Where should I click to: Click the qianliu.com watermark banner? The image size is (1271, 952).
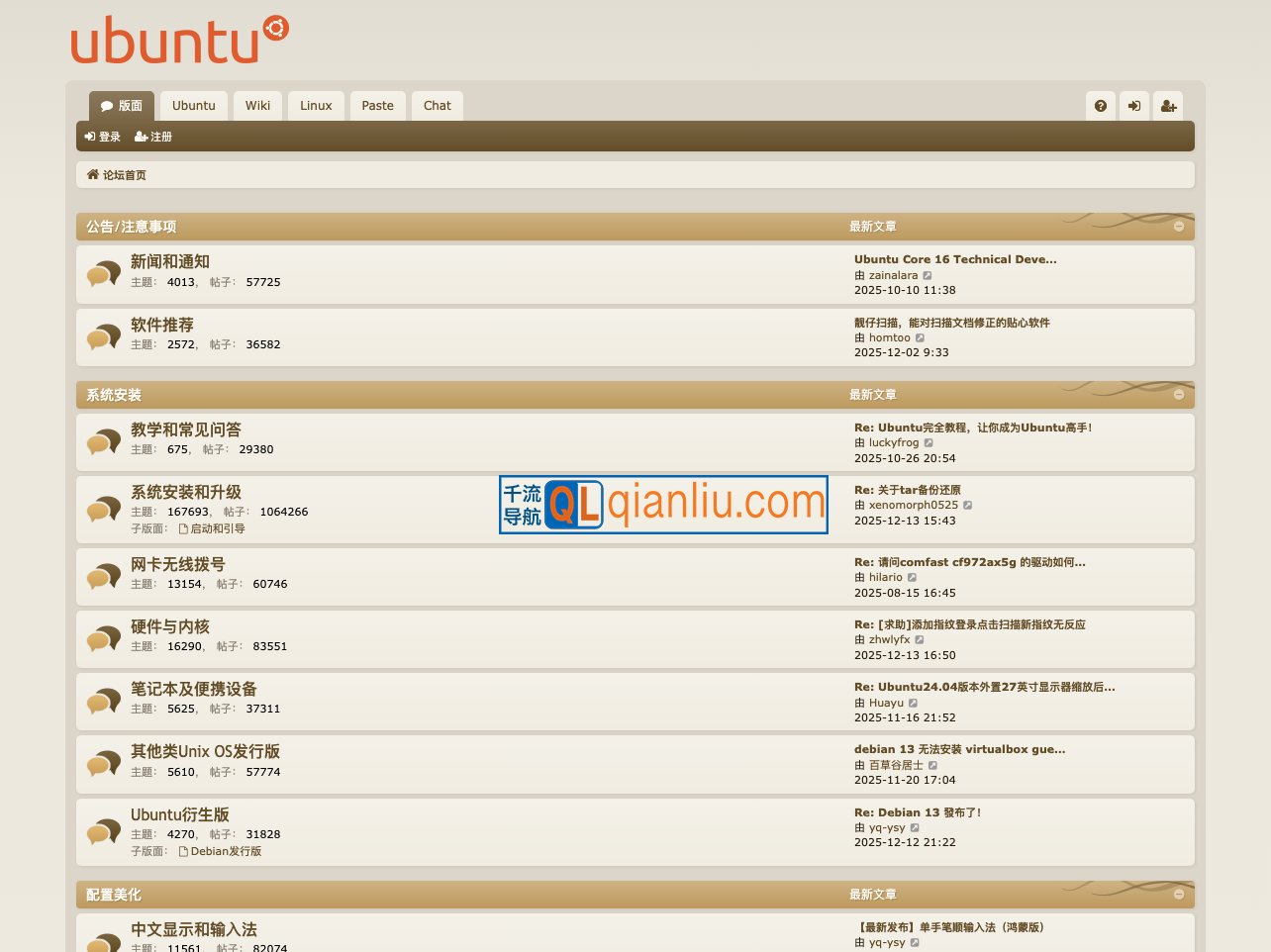pos(663,505)
